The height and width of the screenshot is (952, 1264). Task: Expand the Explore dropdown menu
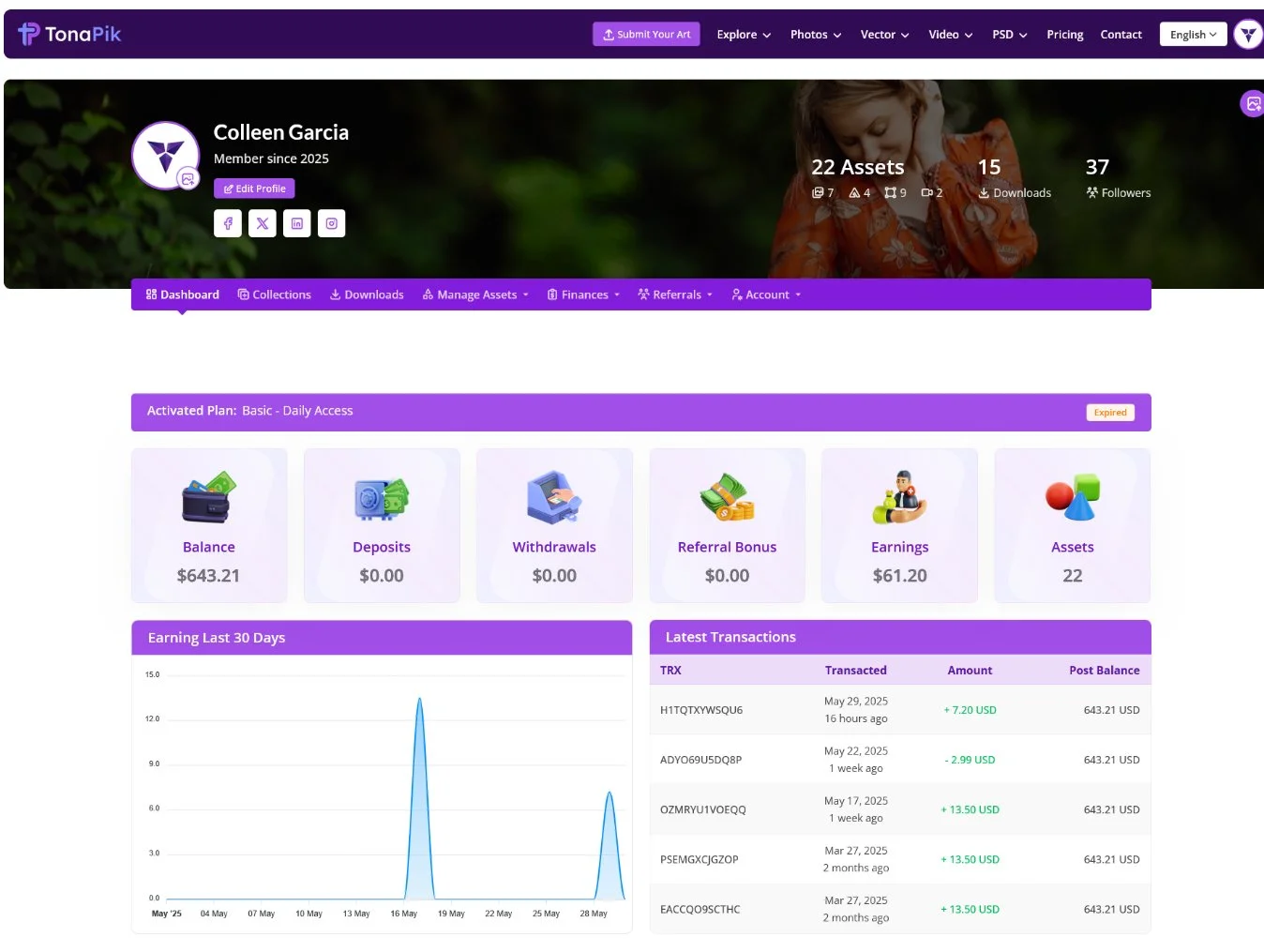coord(744,35)
